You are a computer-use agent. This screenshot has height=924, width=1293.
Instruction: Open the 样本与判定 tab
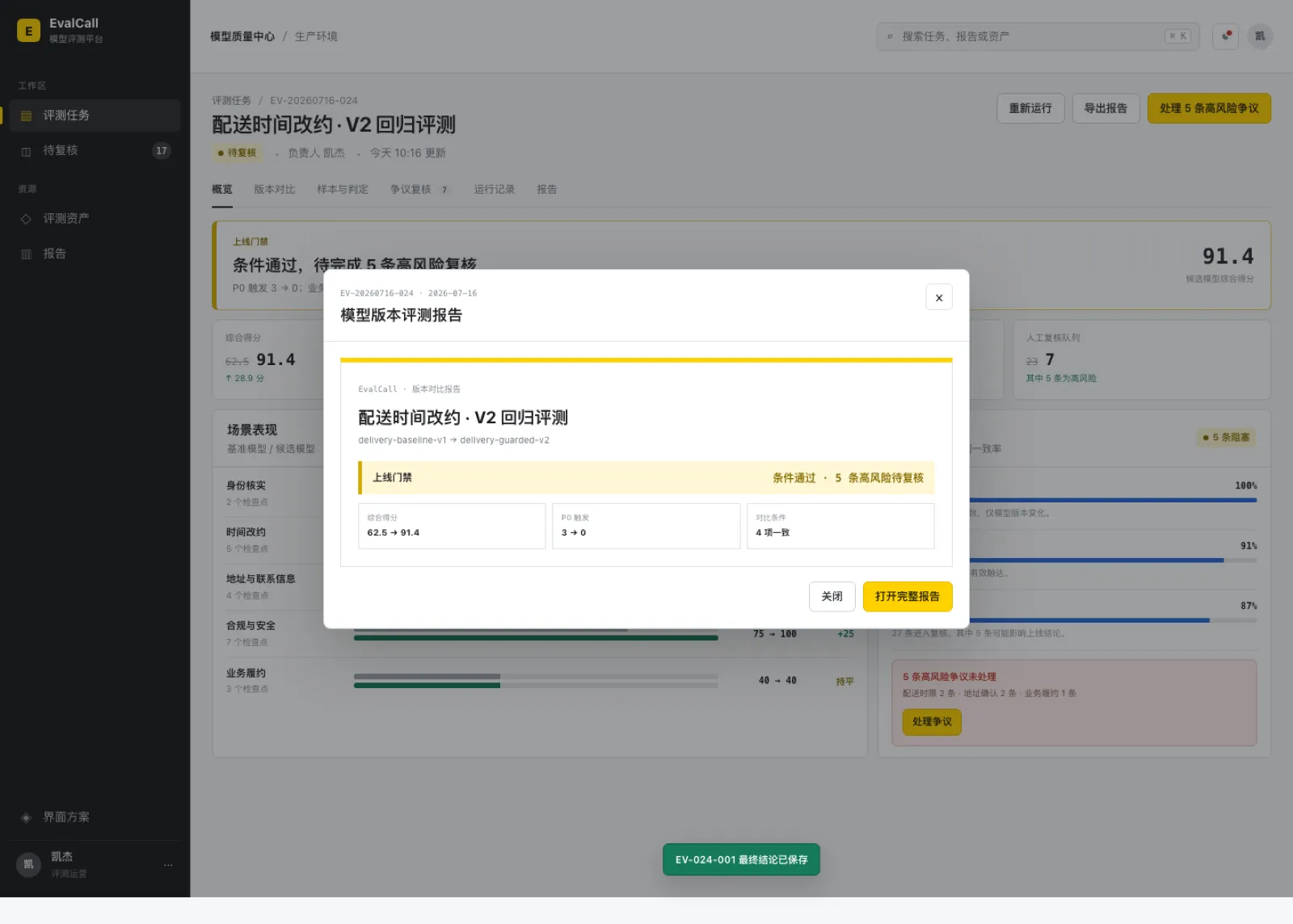click(x=343, y=190)
